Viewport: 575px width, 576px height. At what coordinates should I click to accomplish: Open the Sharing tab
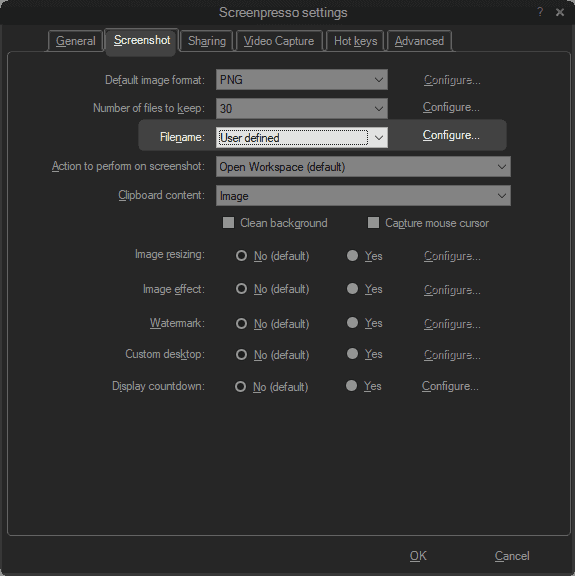pyautogui.click(x=207, y=41)
